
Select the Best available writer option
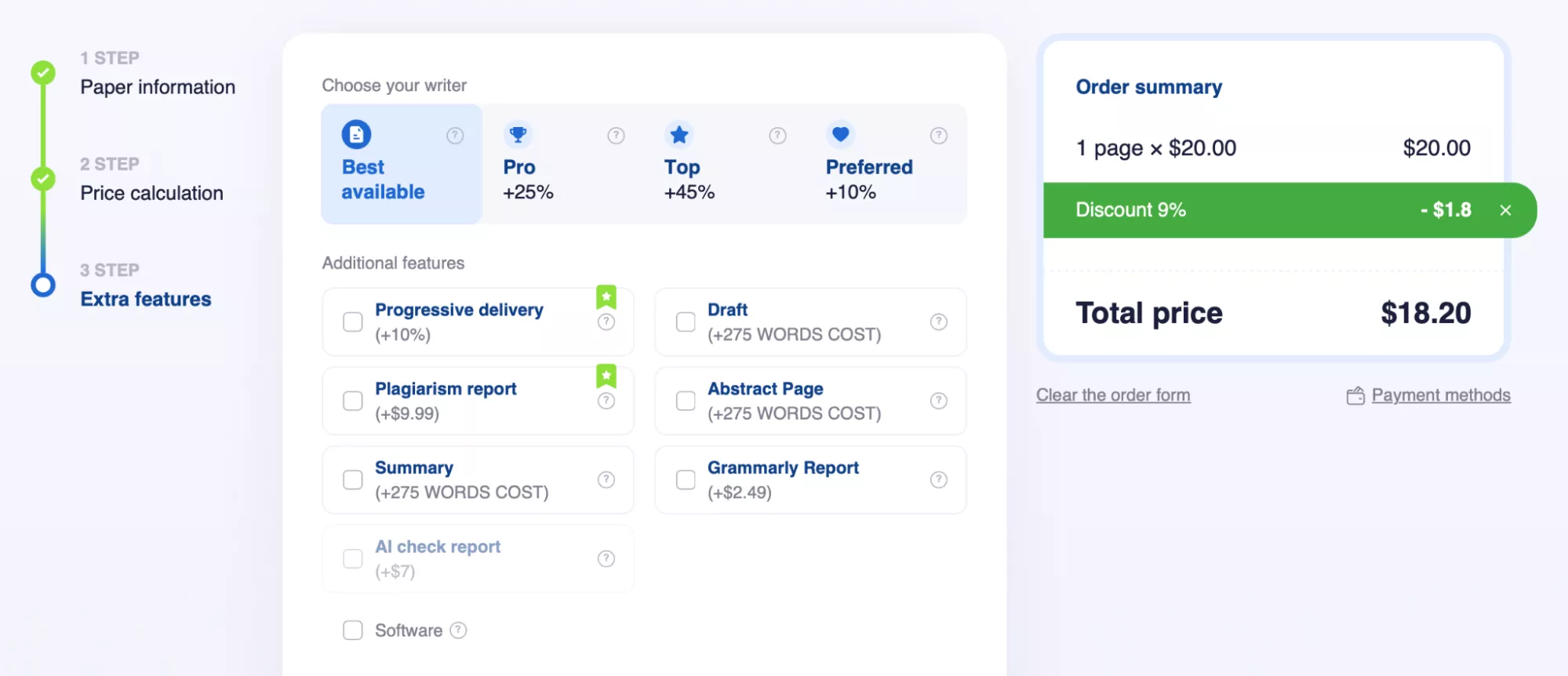coord(402,164)
